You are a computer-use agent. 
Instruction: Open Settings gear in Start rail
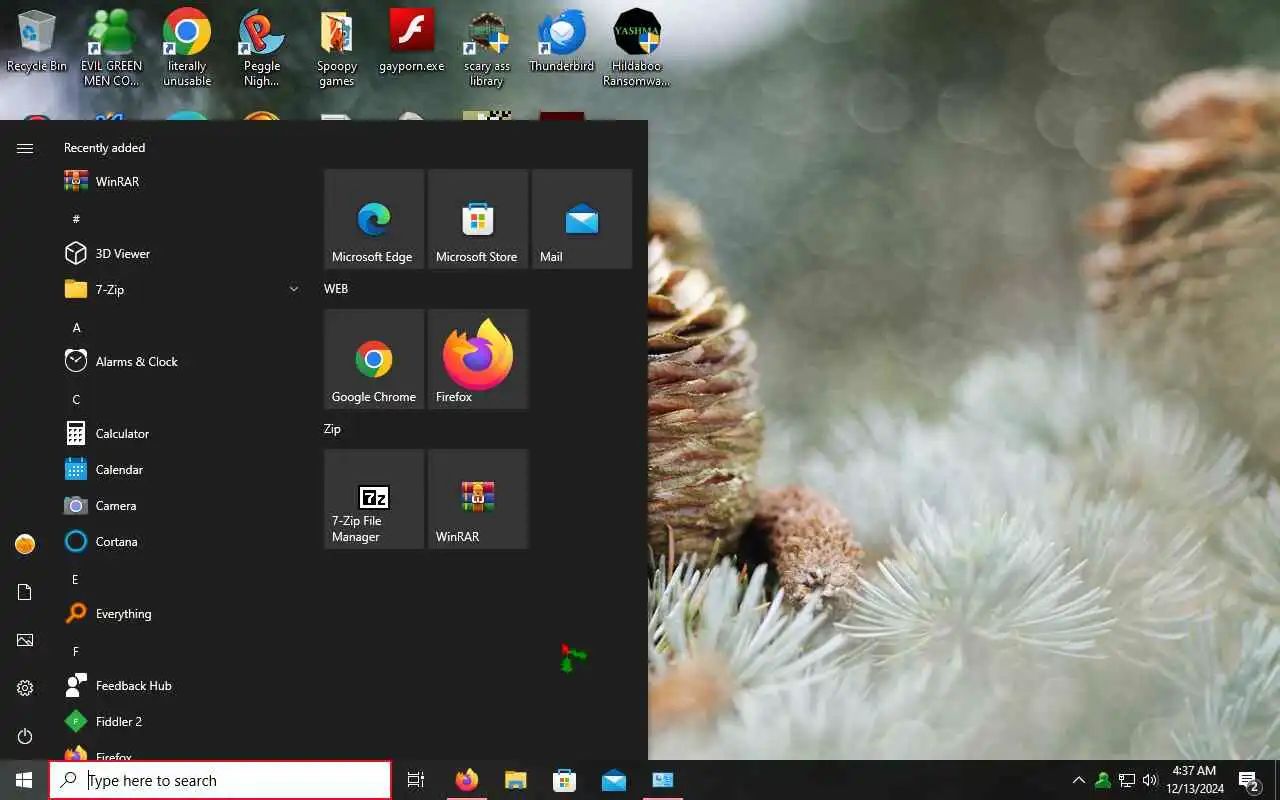pyautogui.click(x=25, y=688)
